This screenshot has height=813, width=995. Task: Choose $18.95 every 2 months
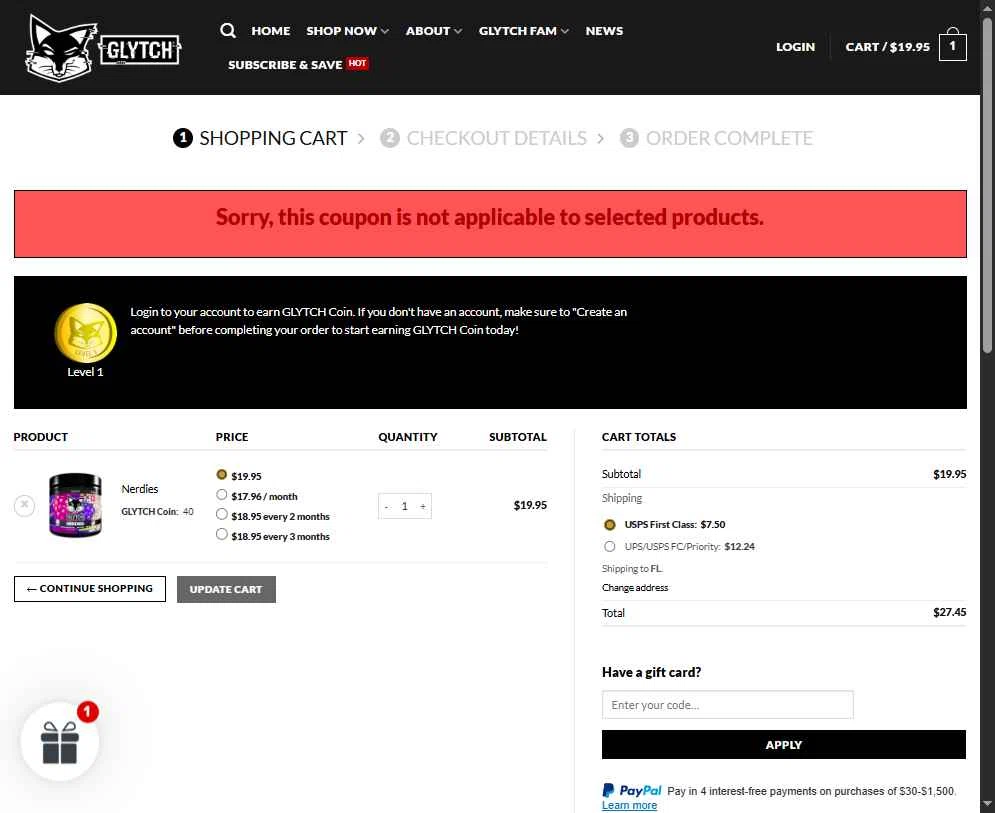pyautogui.click(x=221, y=515)
